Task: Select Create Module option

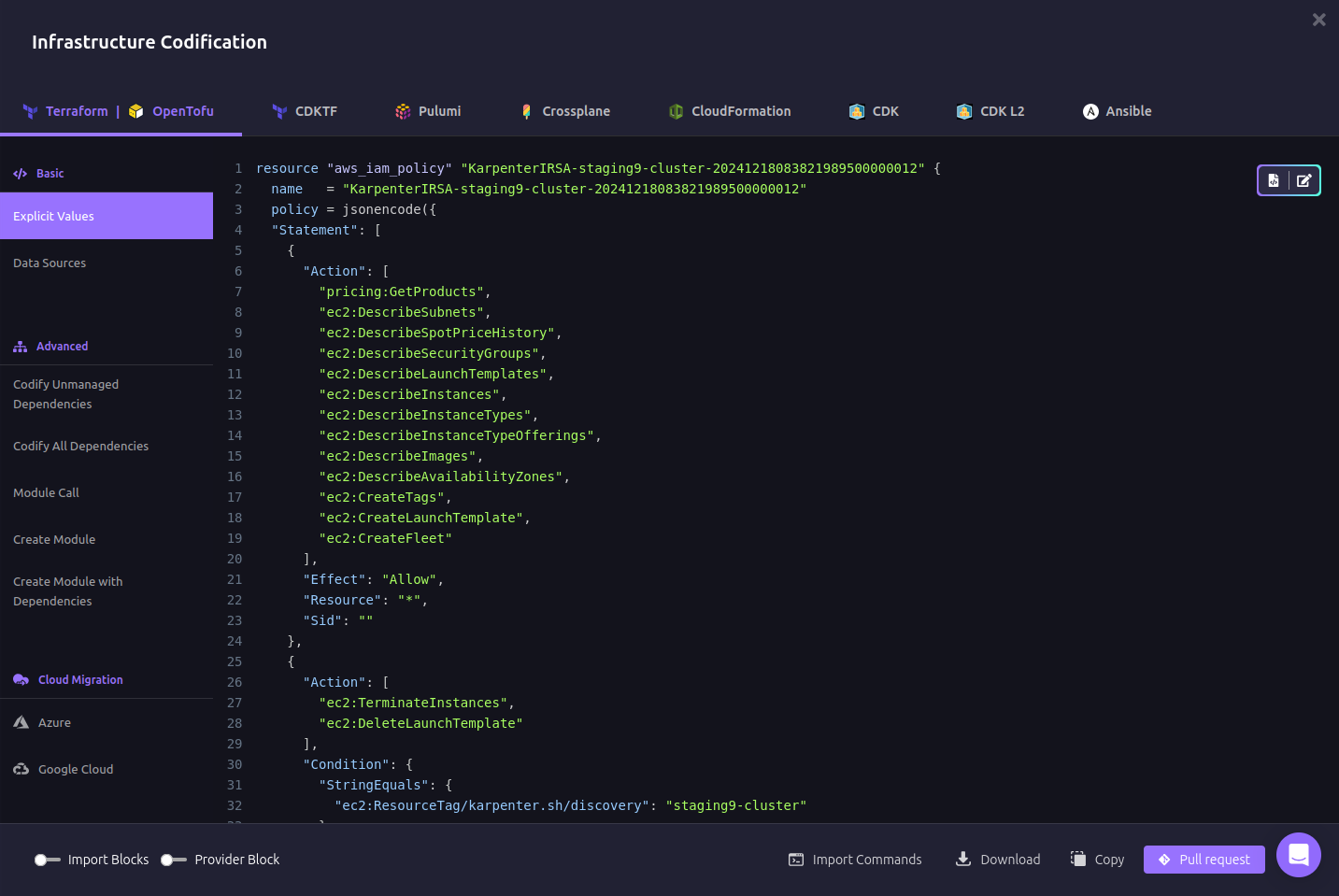Action: coord(107,539)
